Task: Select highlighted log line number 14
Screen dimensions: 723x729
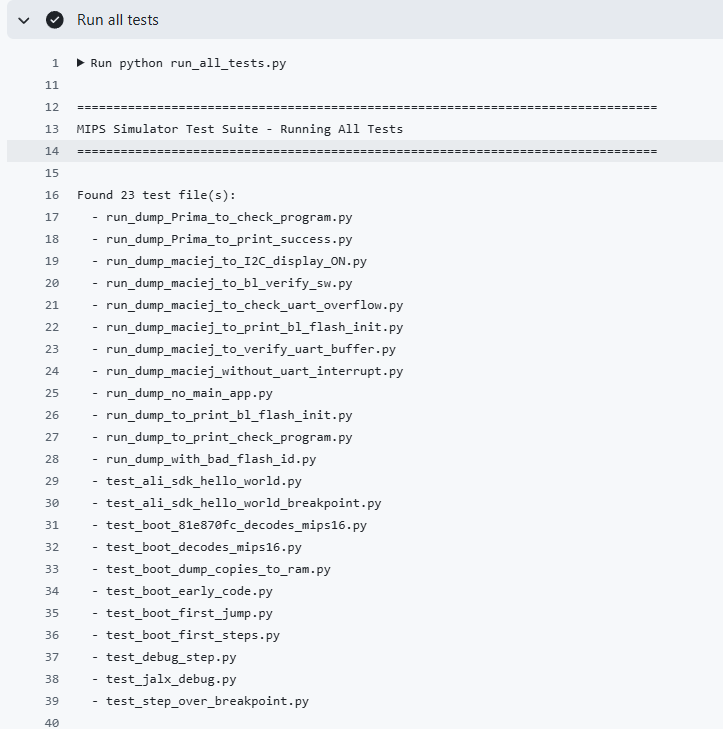Action: tap(52, 151)
